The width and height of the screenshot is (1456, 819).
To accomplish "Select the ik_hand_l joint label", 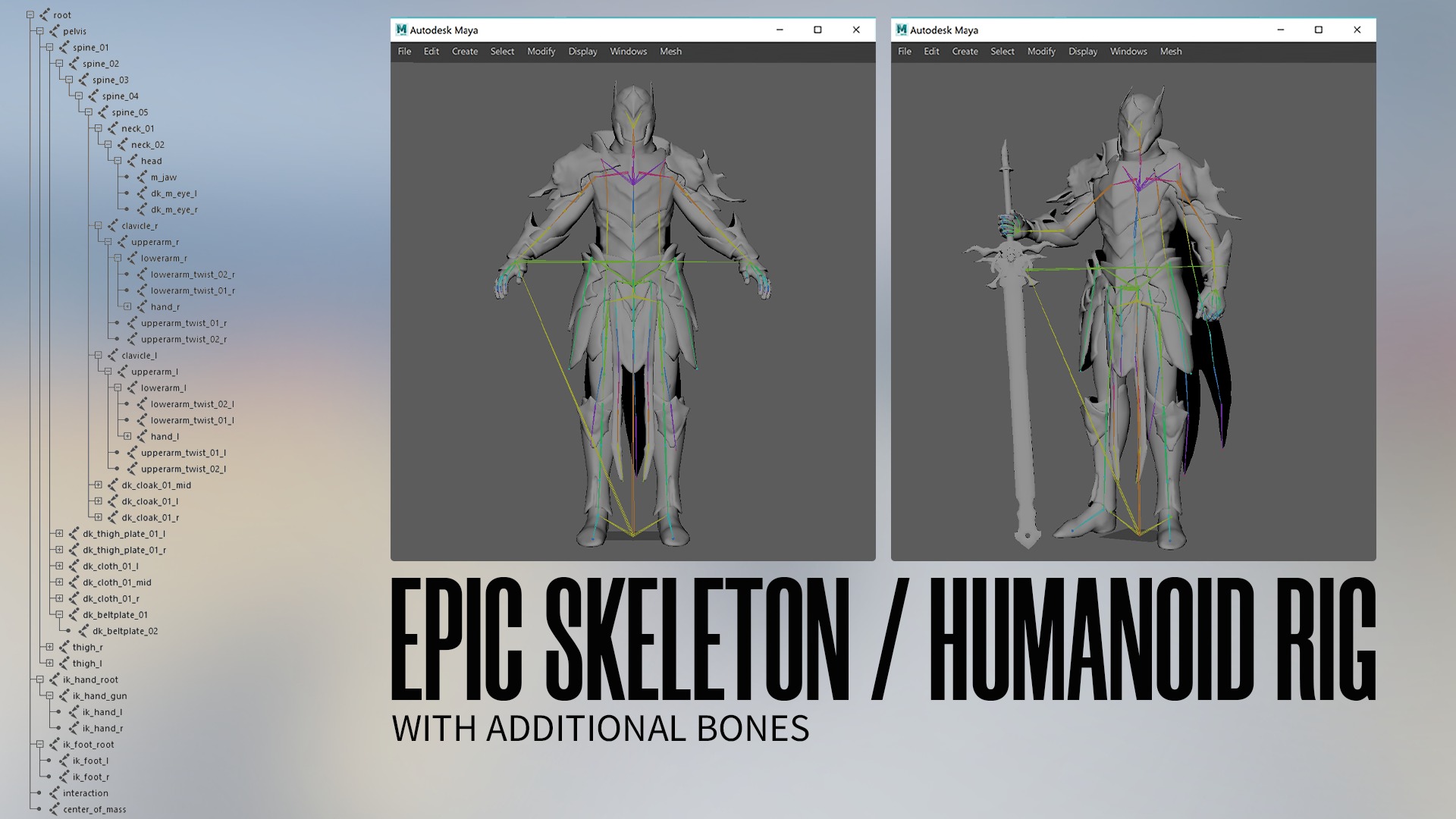I will 102,712.
